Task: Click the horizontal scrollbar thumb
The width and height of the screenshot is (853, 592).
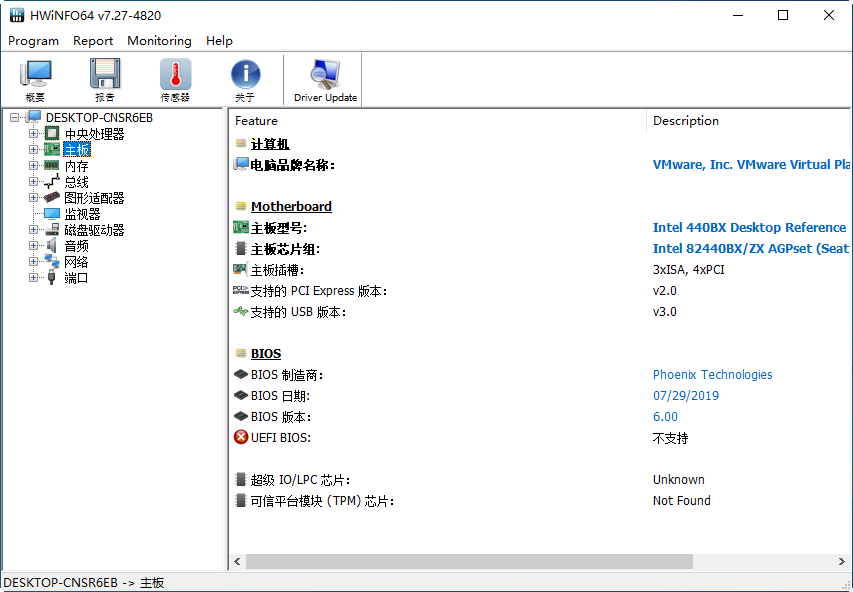Action: 469,561
